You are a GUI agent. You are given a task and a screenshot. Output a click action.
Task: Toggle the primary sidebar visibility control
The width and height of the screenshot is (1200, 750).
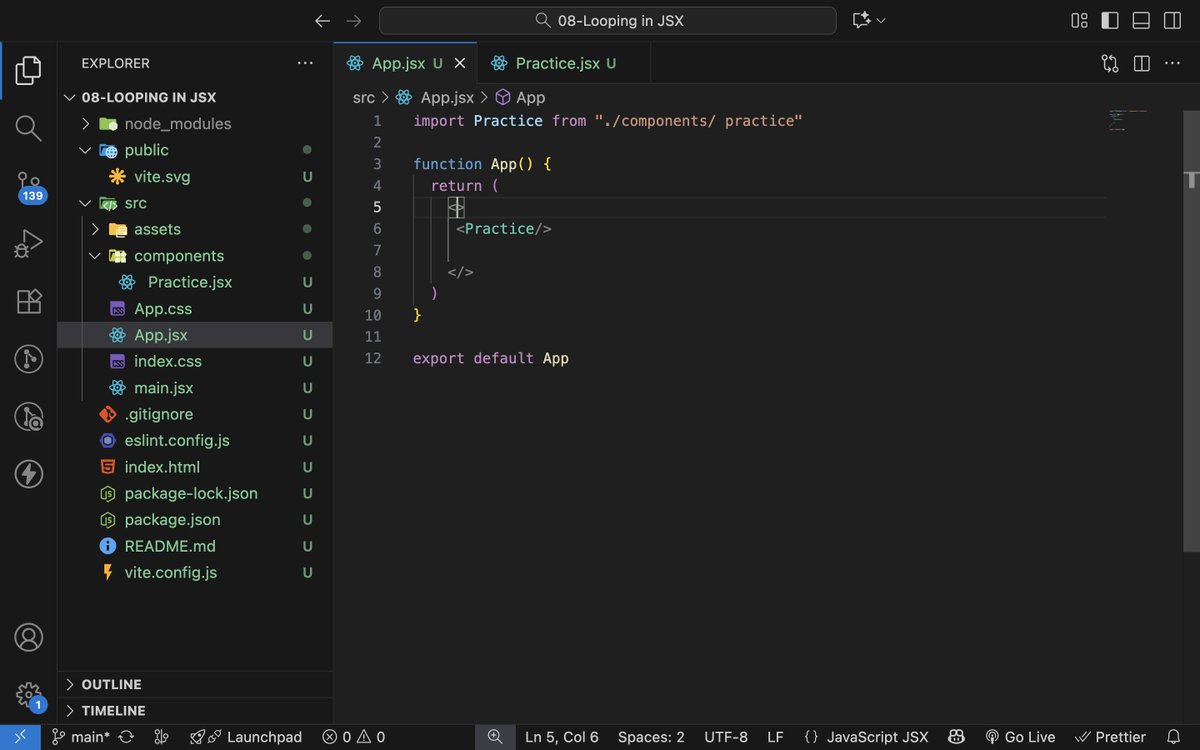click(x=1109, y=20)
